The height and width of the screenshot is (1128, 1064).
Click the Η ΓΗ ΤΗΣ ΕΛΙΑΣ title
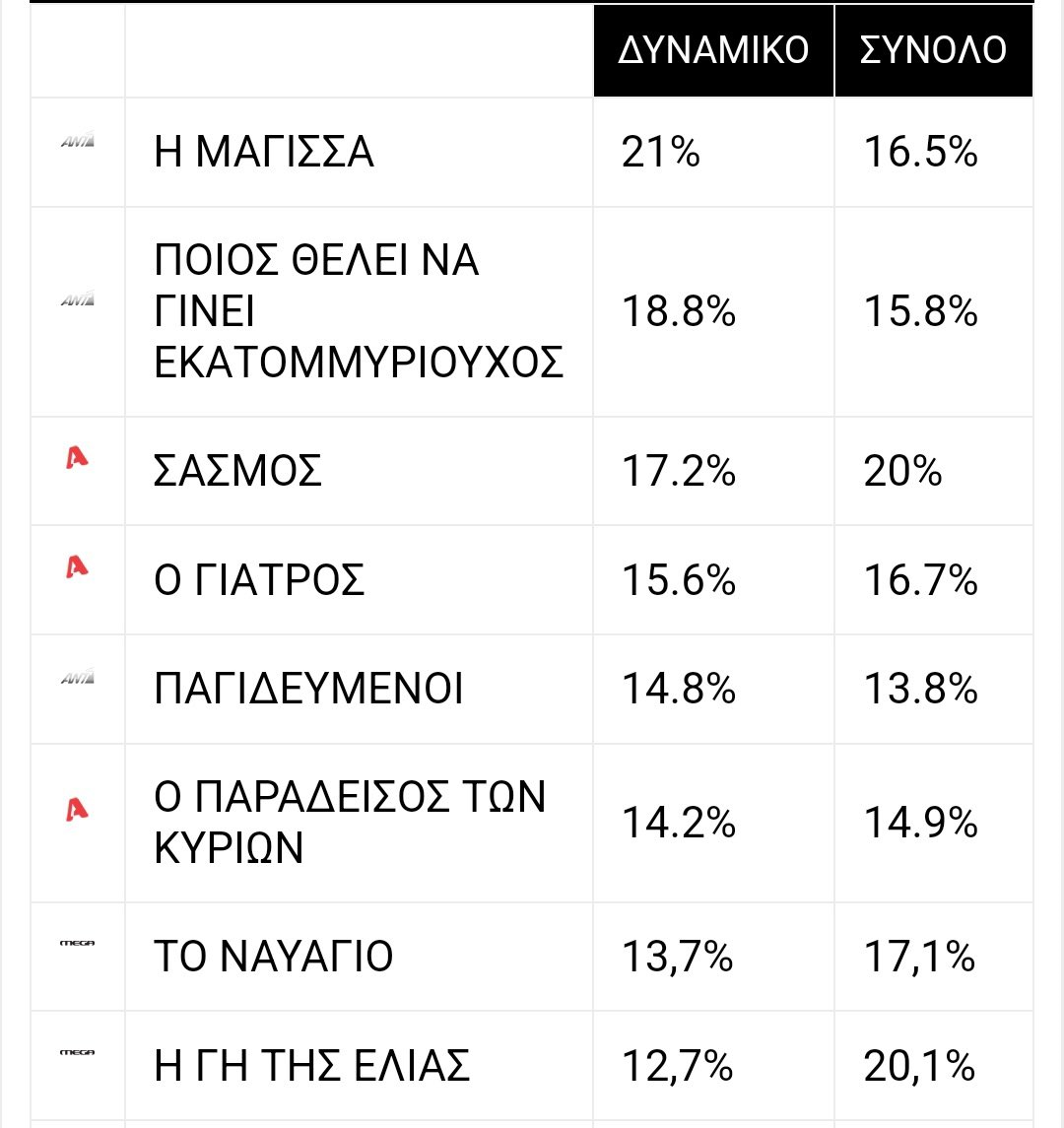click(311, 1066)
